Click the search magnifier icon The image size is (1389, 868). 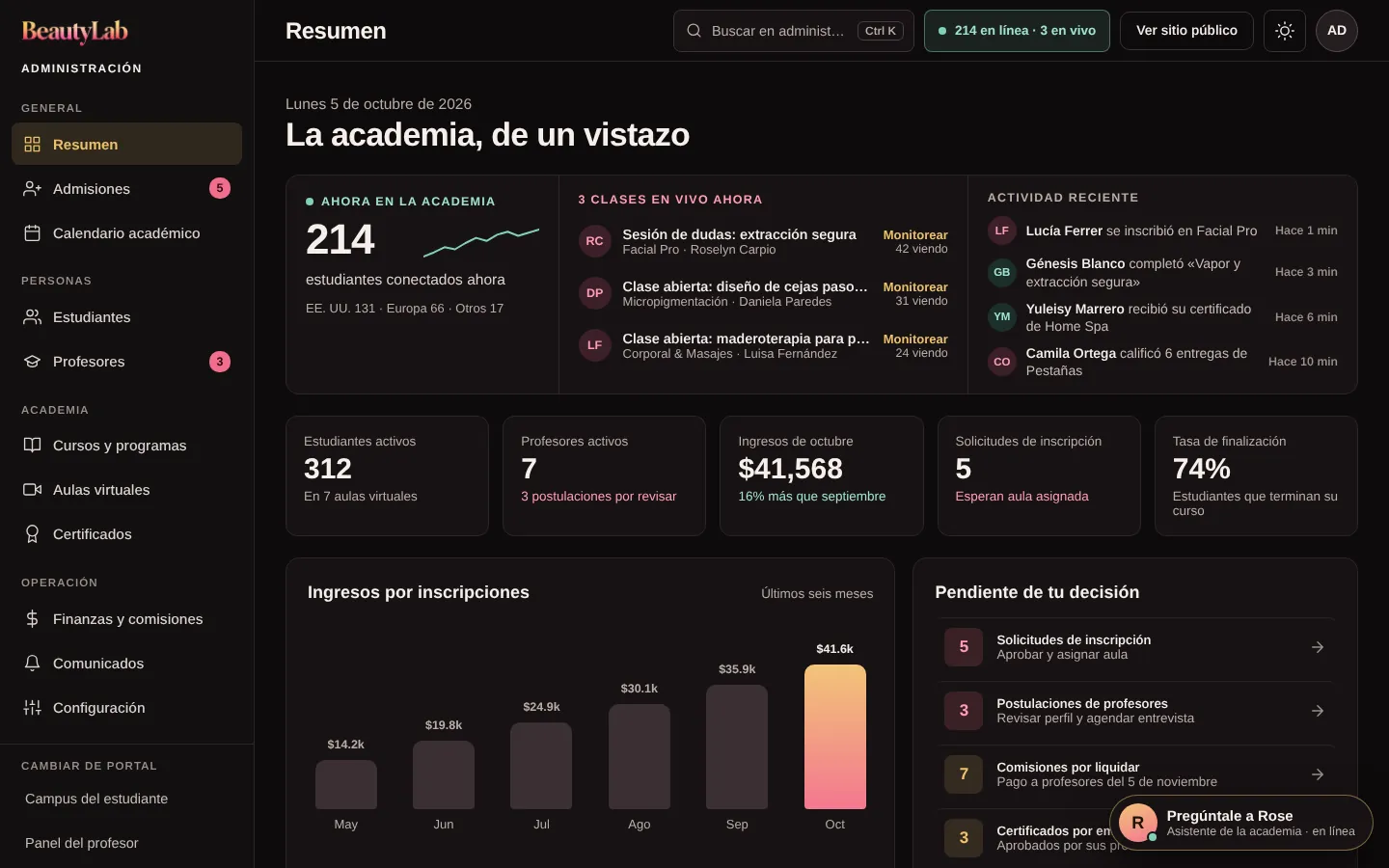(694, 31)
